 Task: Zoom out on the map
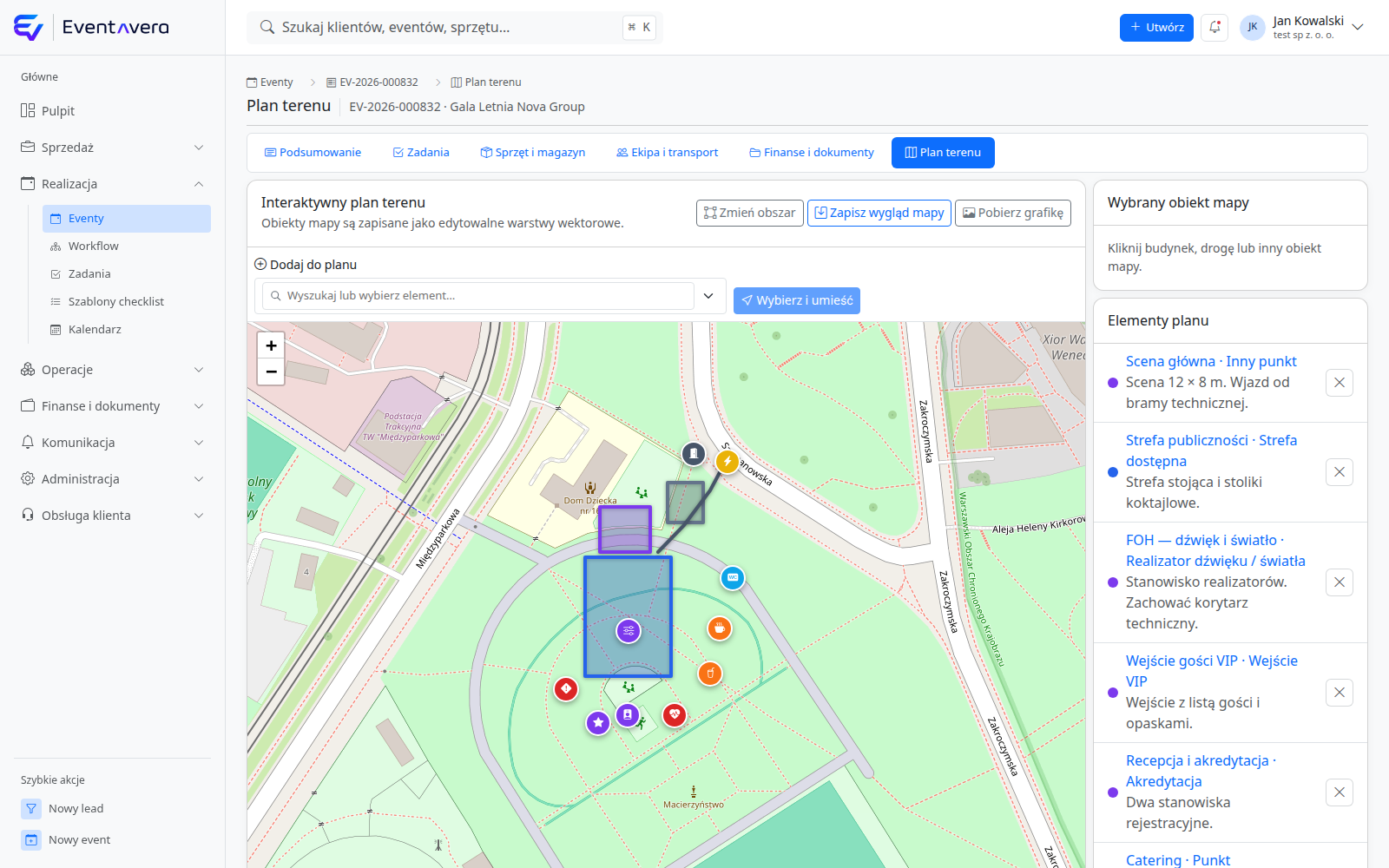click(x=271, y=372)
